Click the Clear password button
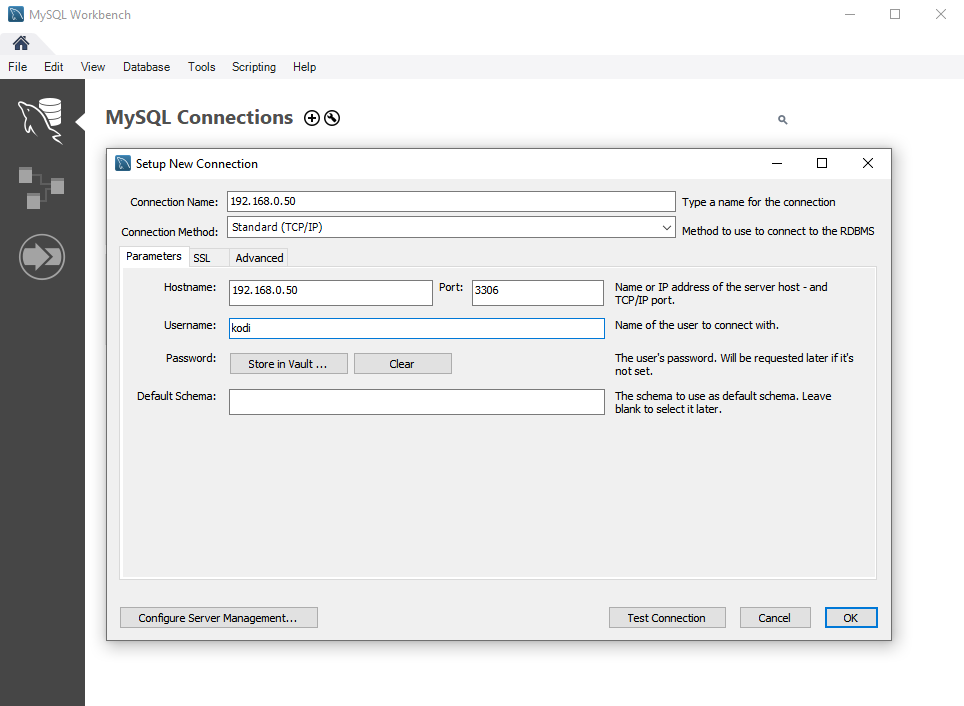964x706 pixels. [x=403, y=363]
